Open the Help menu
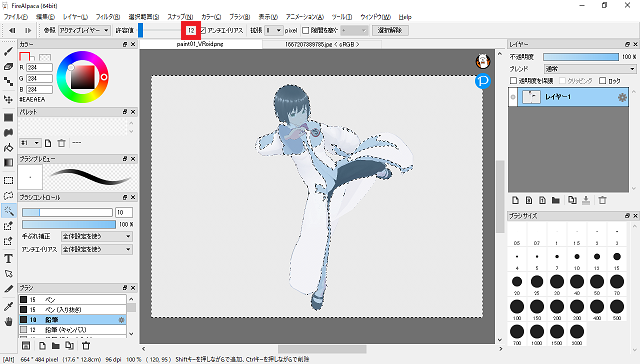This screenshot has height=364, width=640. [x=405, y=17]
